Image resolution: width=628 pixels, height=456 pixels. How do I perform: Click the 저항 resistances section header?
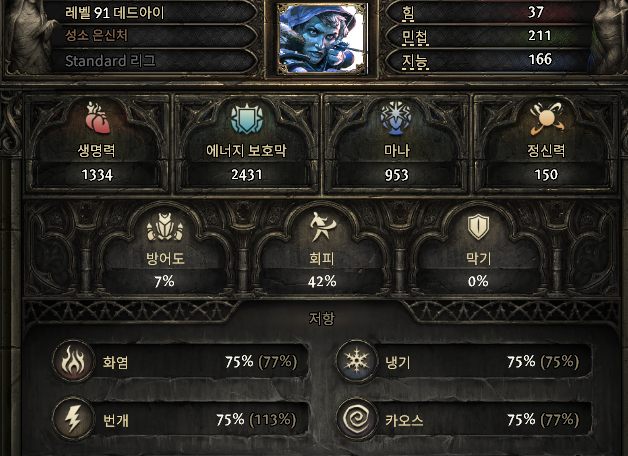(x=322, y=318)
